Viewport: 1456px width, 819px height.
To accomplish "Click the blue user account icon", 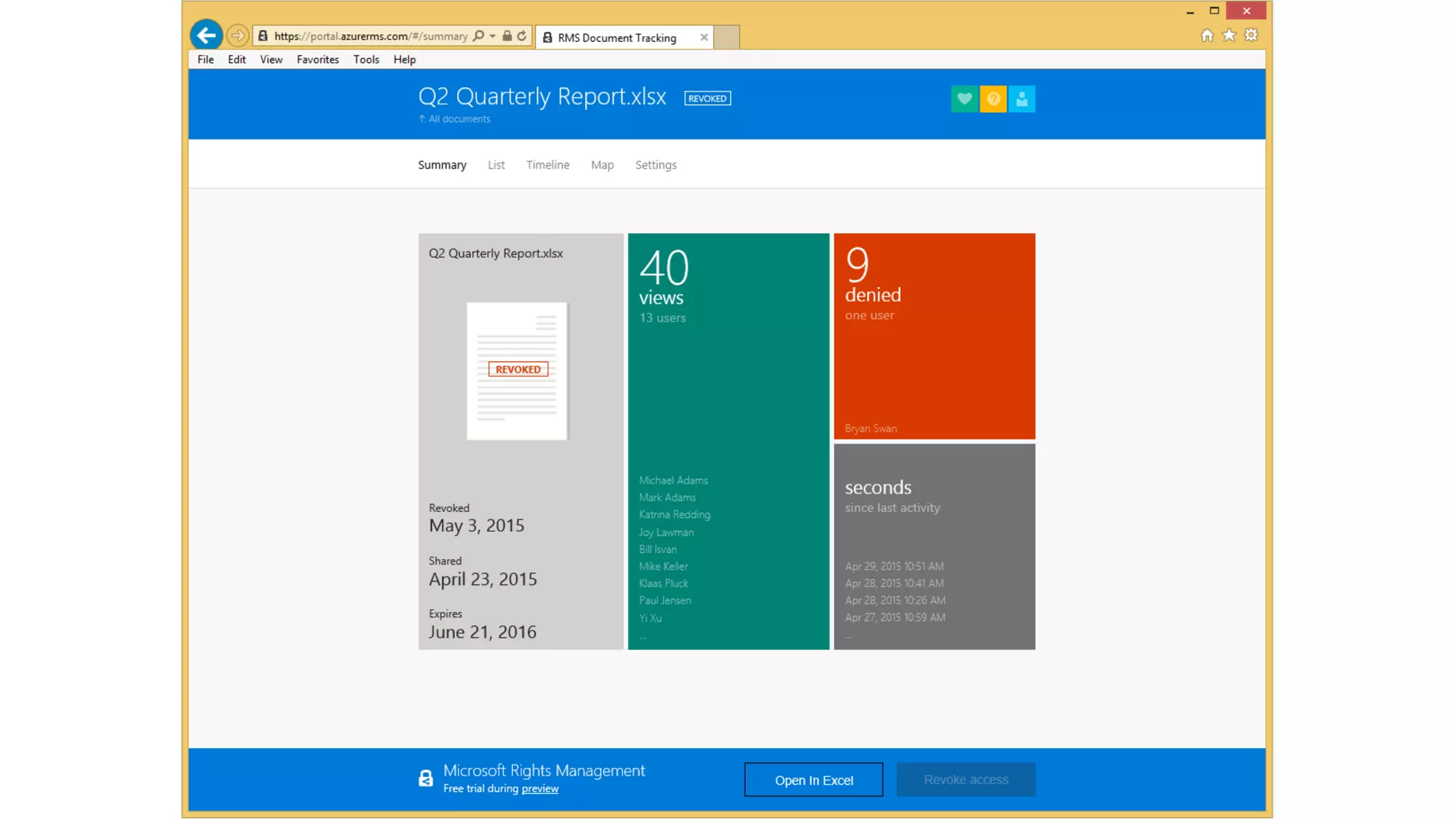I will click(x=1022, y=99).
